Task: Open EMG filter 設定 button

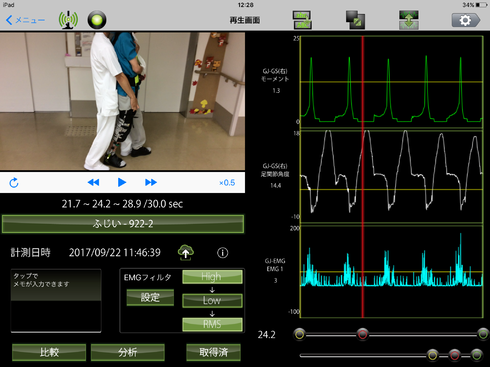Action: [150, 297]
